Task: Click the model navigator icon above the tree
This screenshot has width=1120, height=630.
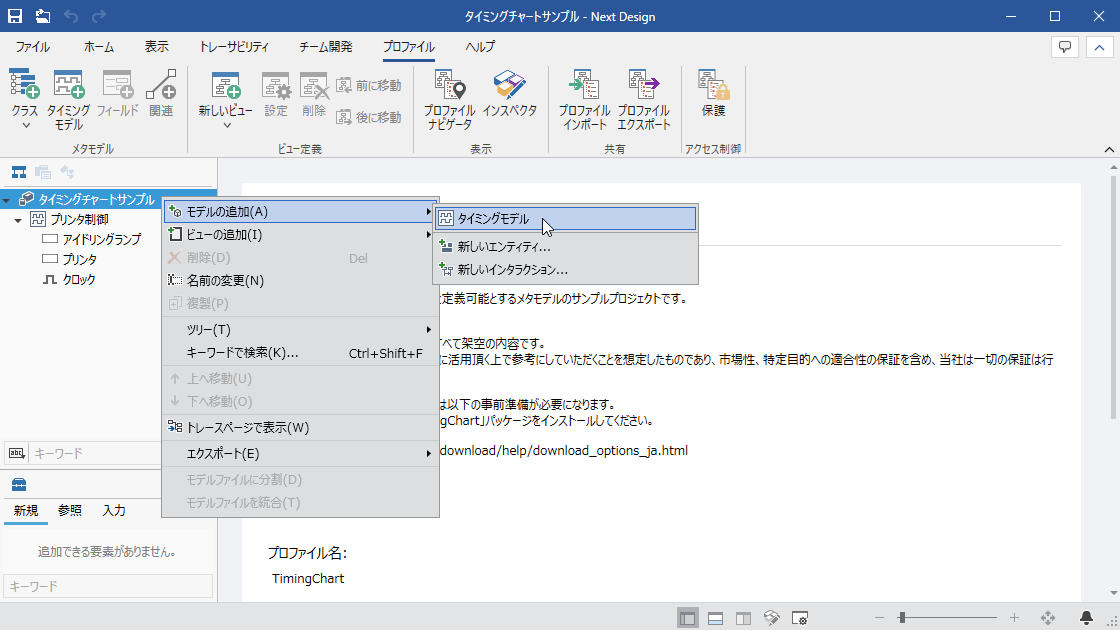Action: point(19,172)
